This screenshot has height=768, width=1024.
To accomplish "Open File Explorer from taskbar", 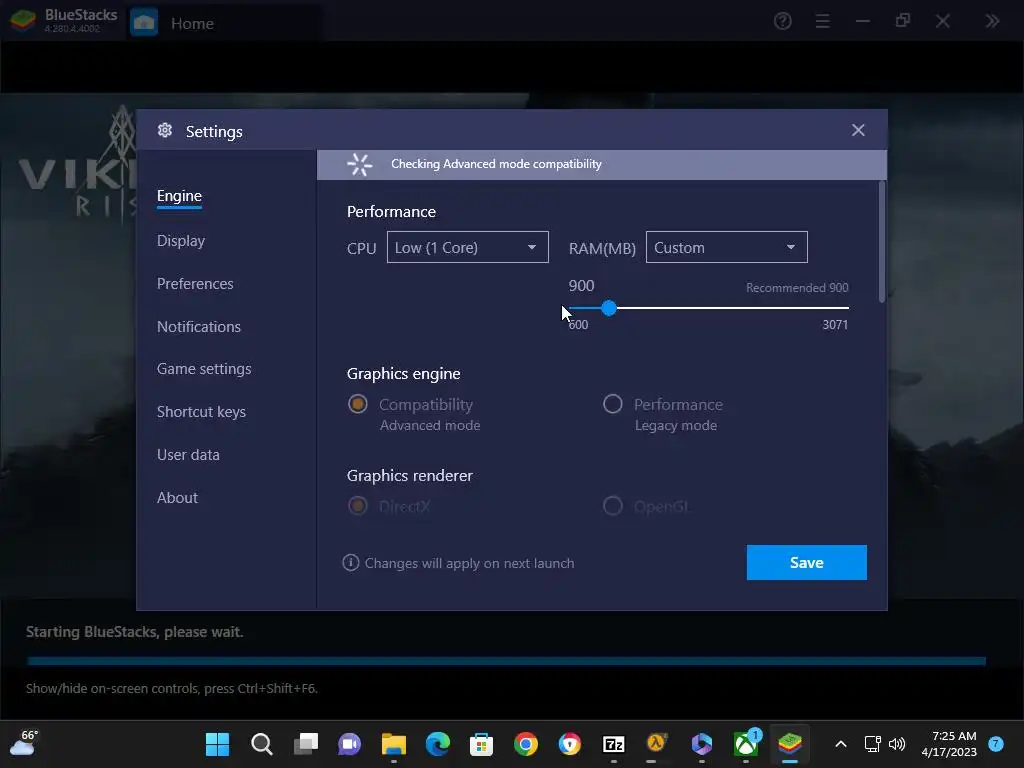I will (x=394, y=744).
